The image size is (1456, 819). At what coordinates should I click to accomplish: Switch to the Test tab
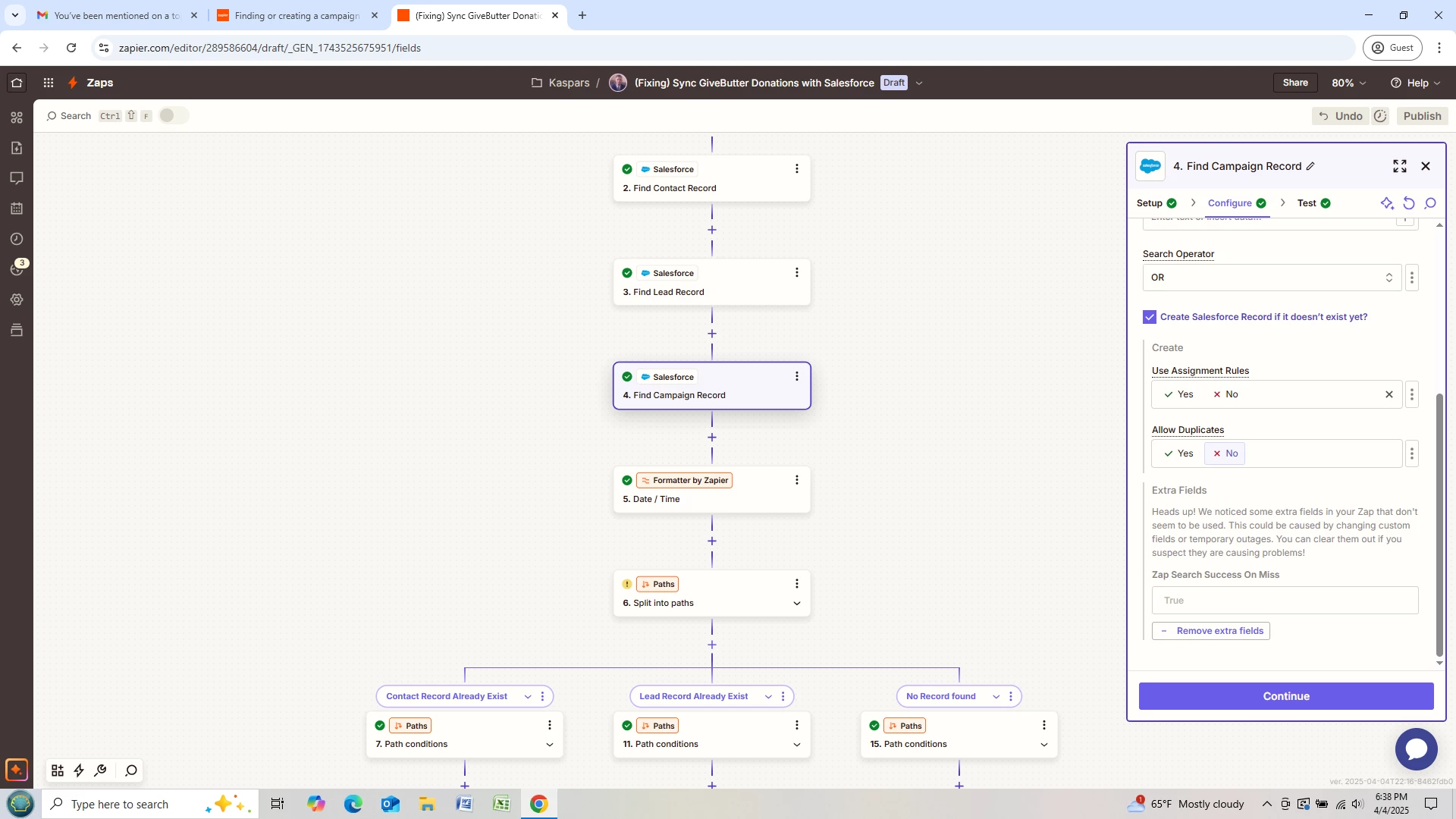click(x=1306, y=203)
